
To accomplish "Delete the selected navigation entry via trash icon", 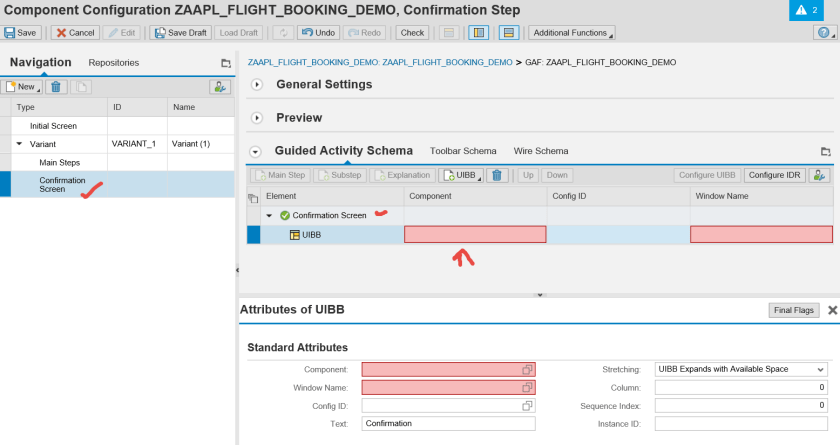I will point(57,87).
